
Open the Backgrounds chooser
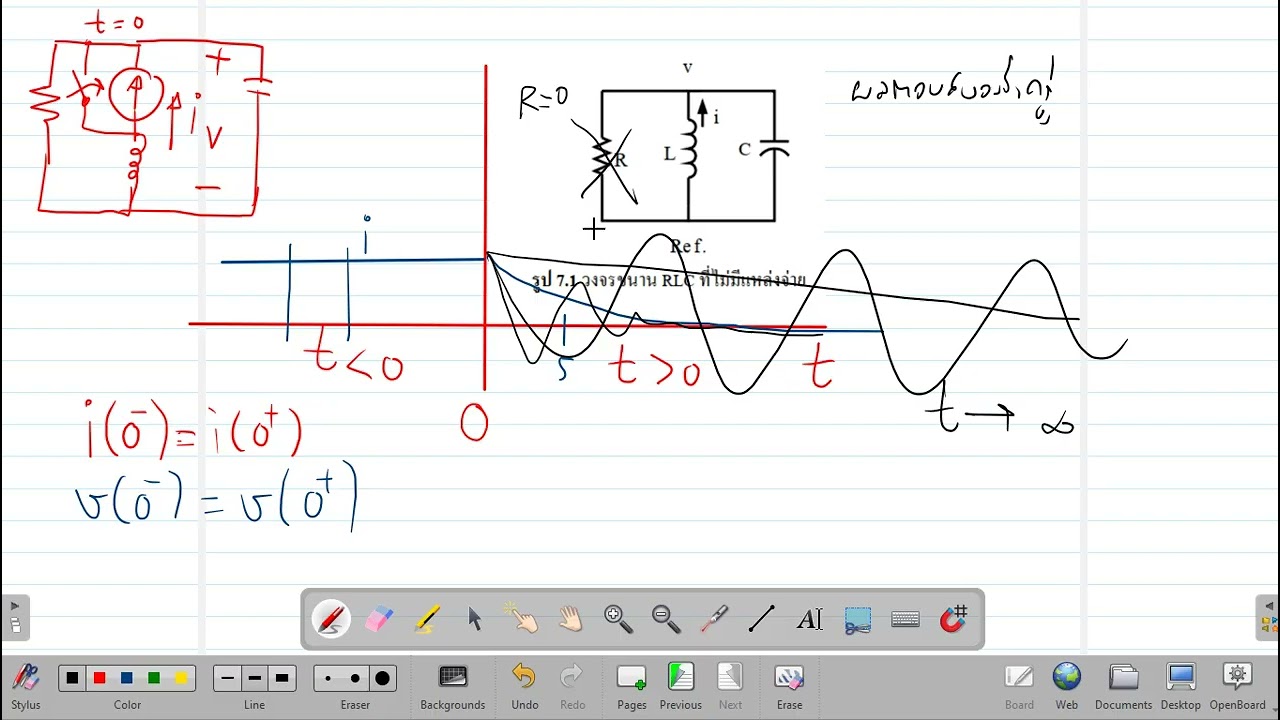(x=453, y=686)
